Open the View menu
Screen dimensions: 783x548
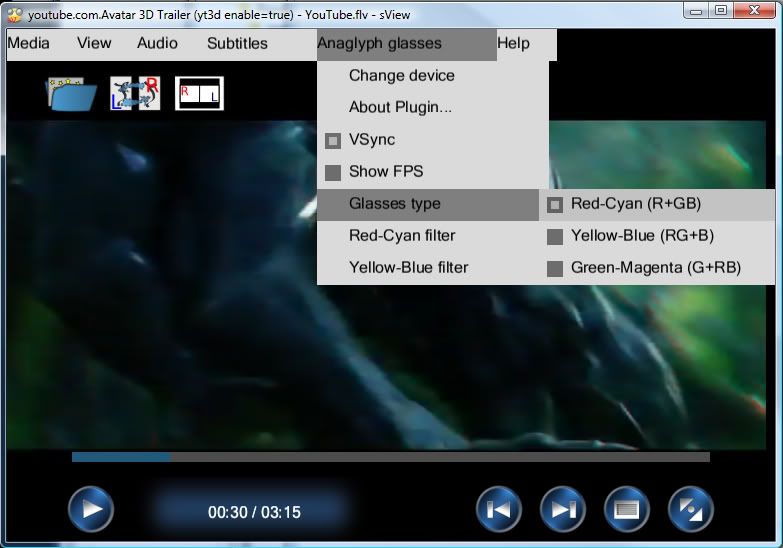94,43
